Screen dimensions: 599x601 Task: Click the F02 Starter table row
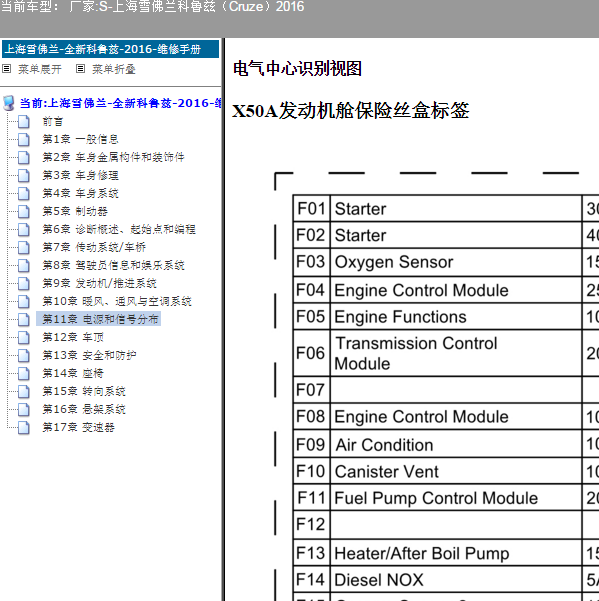pyautogui.click(x=446, y=235)
